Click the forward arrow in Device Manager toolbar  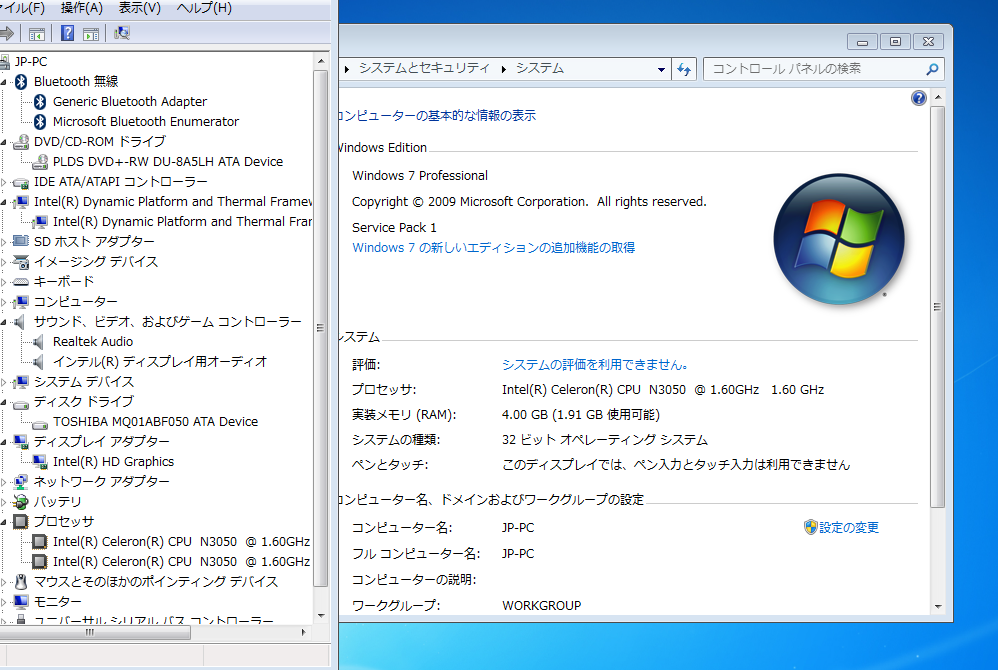6,33
